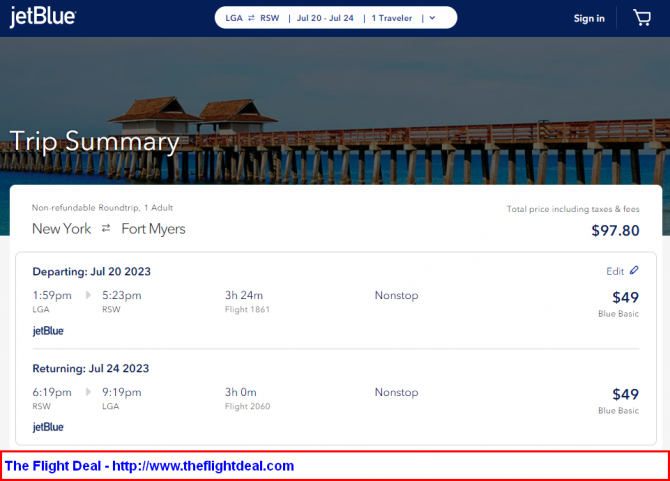Click jetBlue airline logo under departing flight
Image resolution: width=670 pixels, height=481 pixels.
point(48,331)
